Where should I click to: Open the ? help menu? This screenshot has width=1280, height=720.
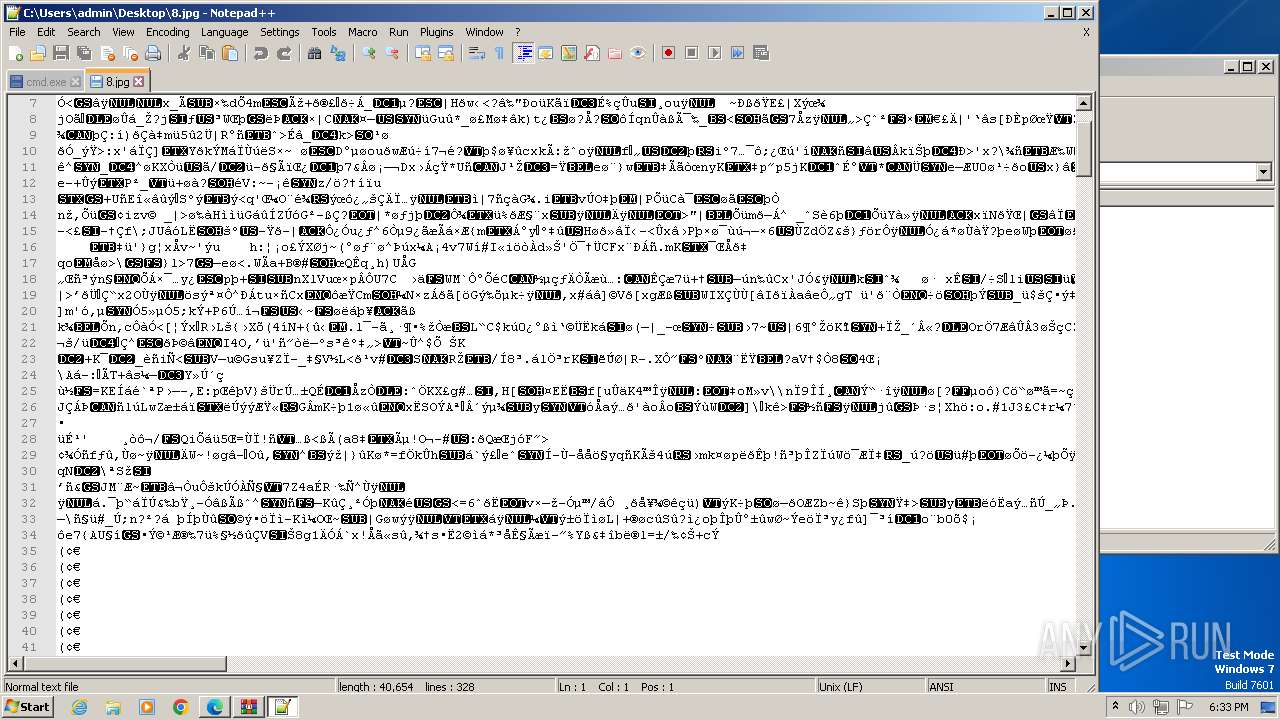517,32
